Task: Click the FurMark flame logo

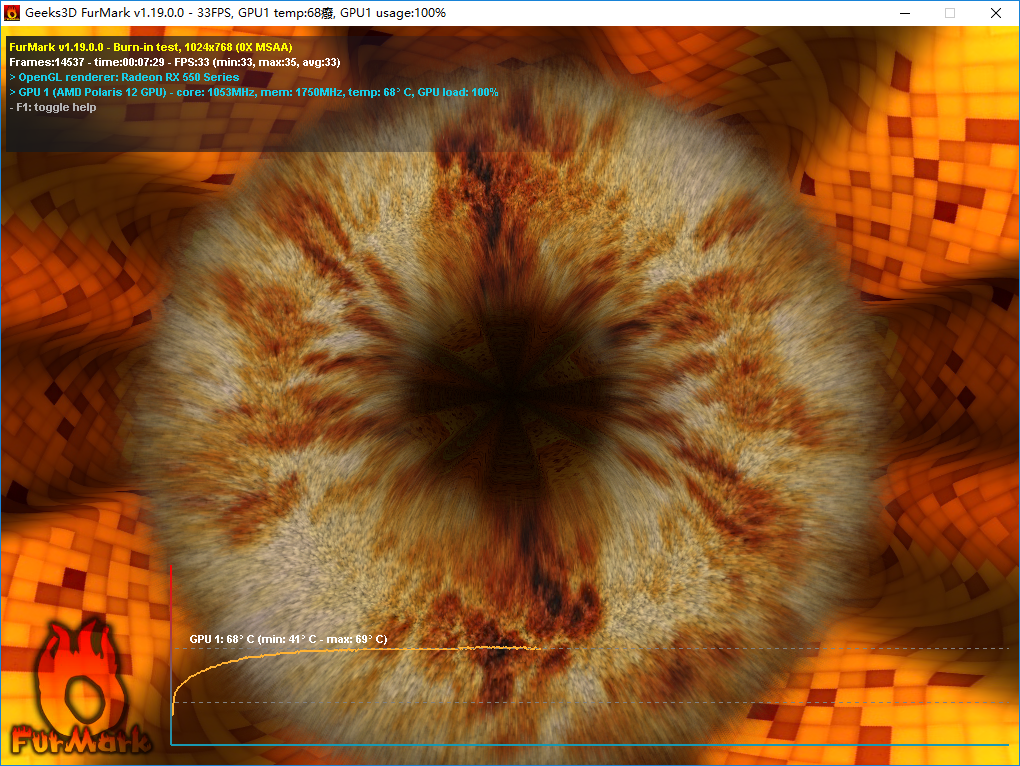Action: tap(81, 688)
